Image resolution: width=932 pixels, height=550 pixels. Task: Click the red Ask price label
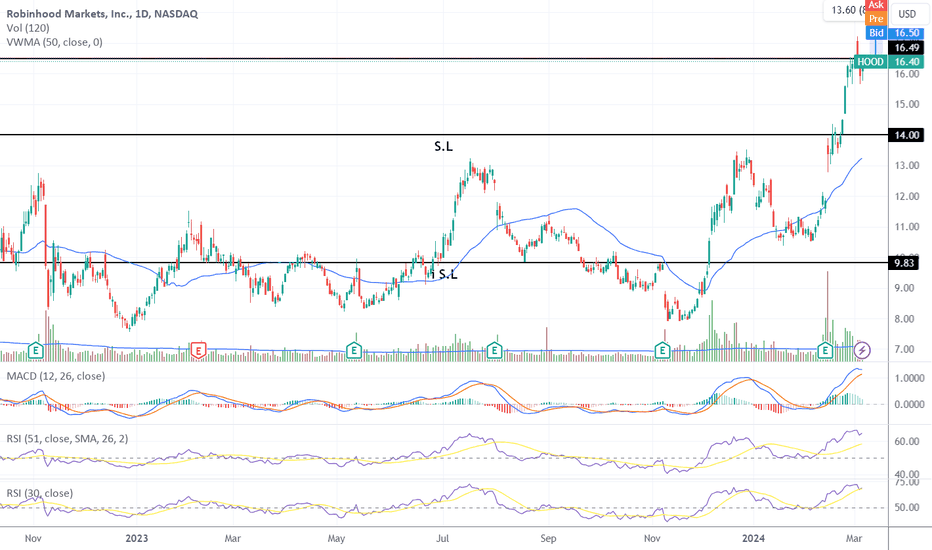pyautogui.click(x=876, y=5)
